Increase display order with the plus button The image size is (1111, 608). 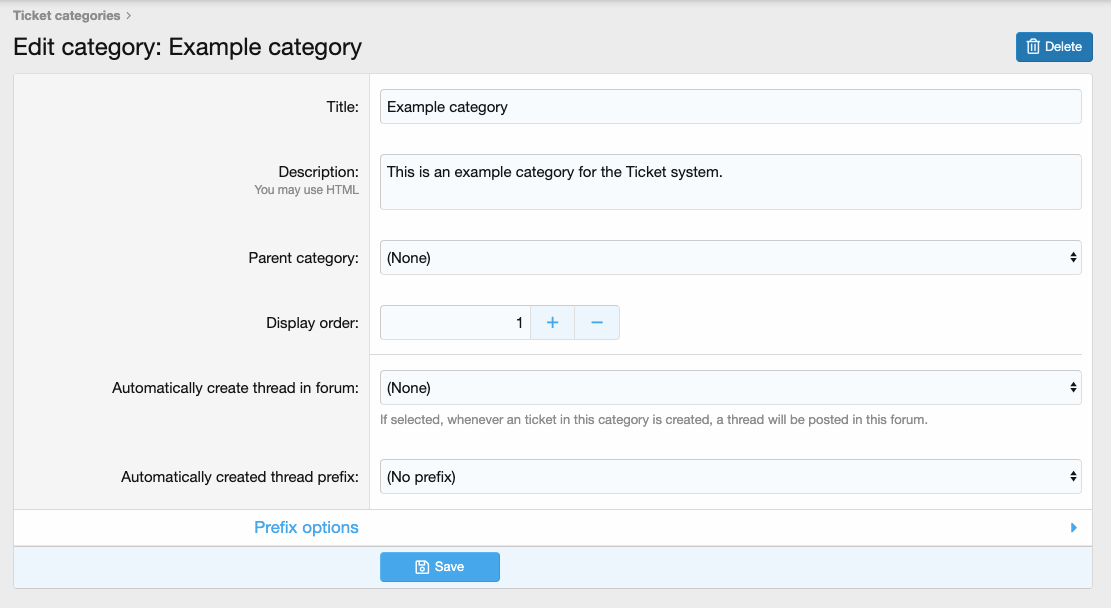(x=552, y=323)
